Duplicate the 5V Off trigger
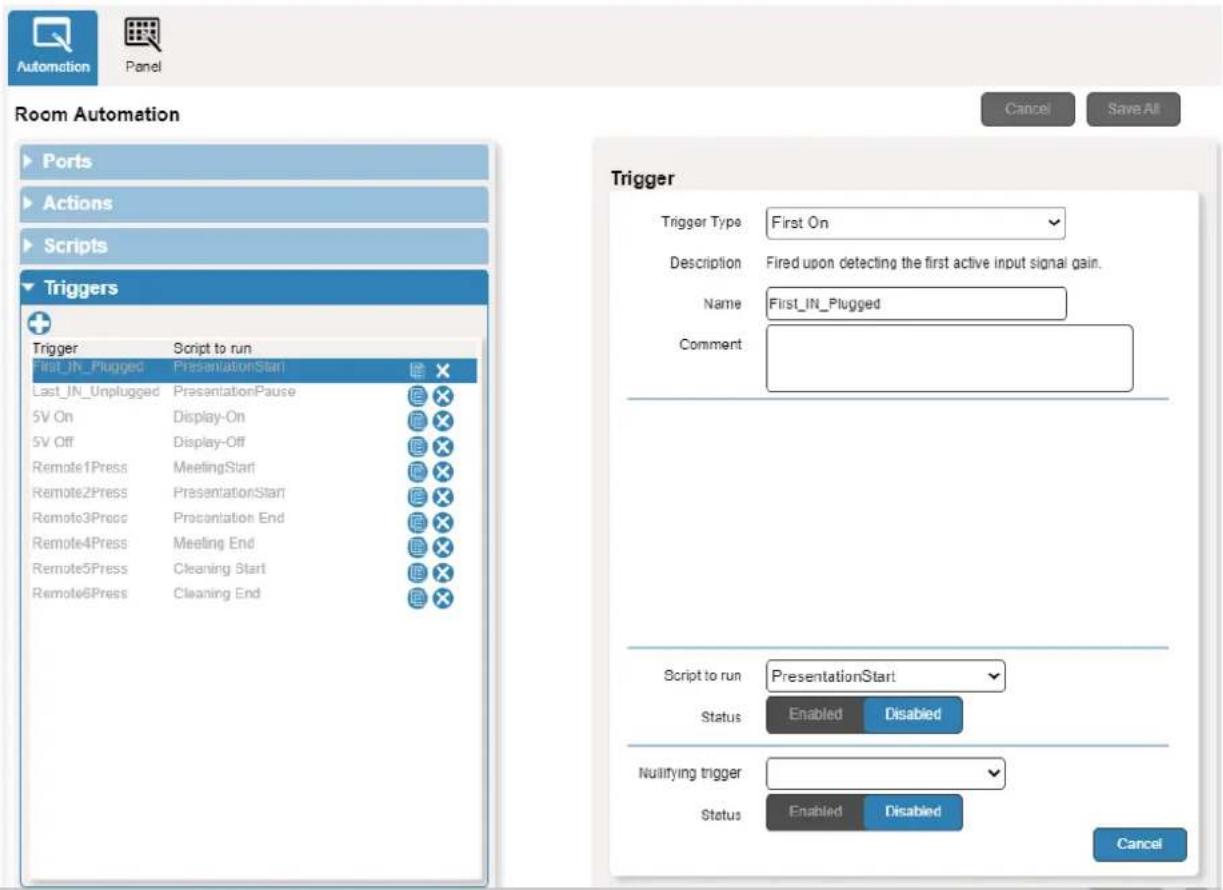This screenshot has width=1223, height=890. 417,447
